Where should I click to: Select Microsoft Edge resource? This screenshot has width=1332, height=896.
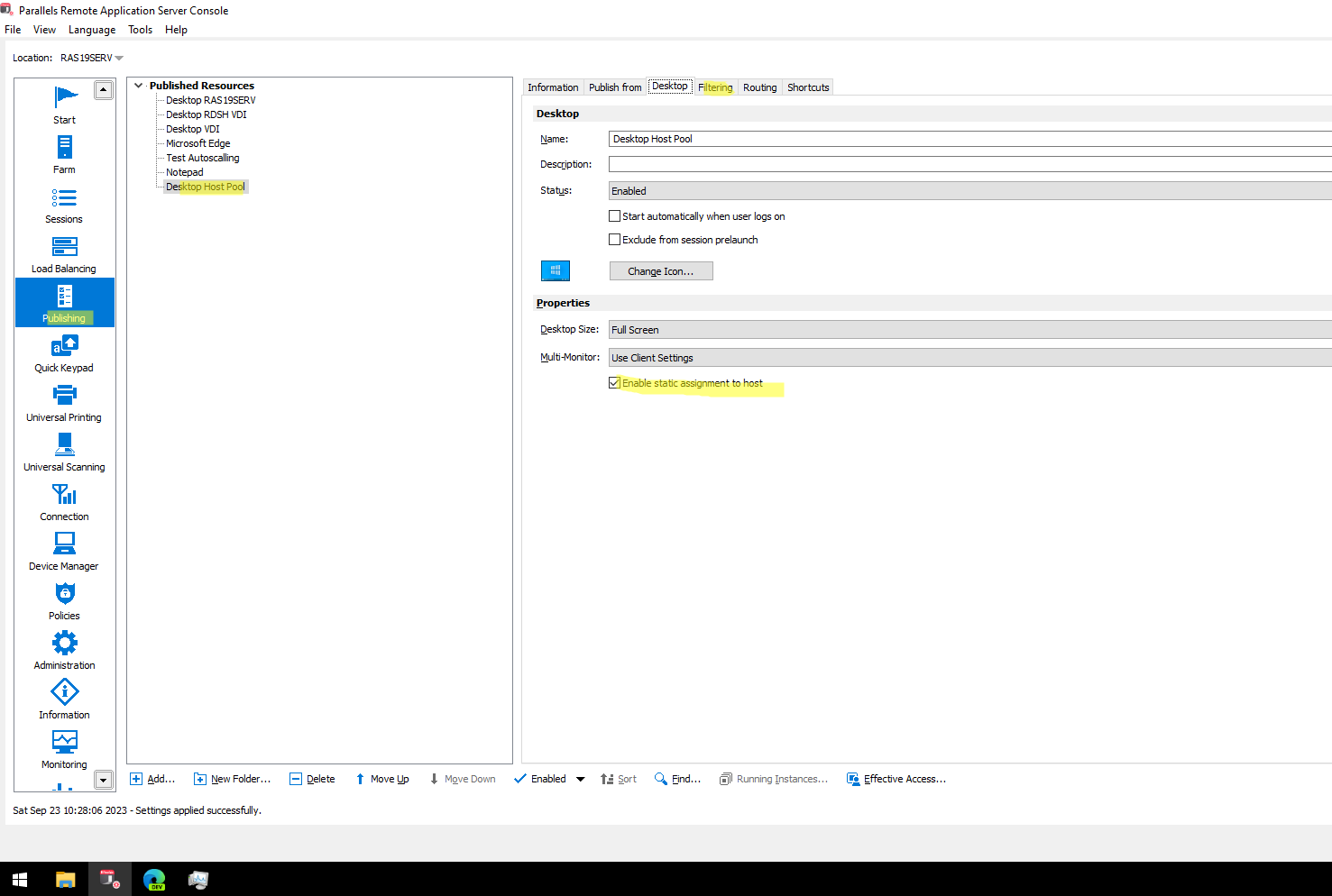click(198, 143)
